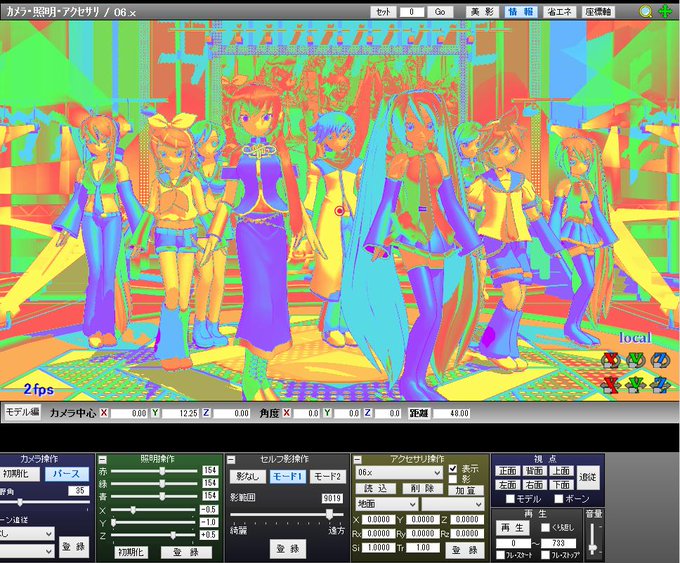This screenshot has width=680, height=563.
Task: Click the lower Z move axis icon
Action: click(660, 383)
